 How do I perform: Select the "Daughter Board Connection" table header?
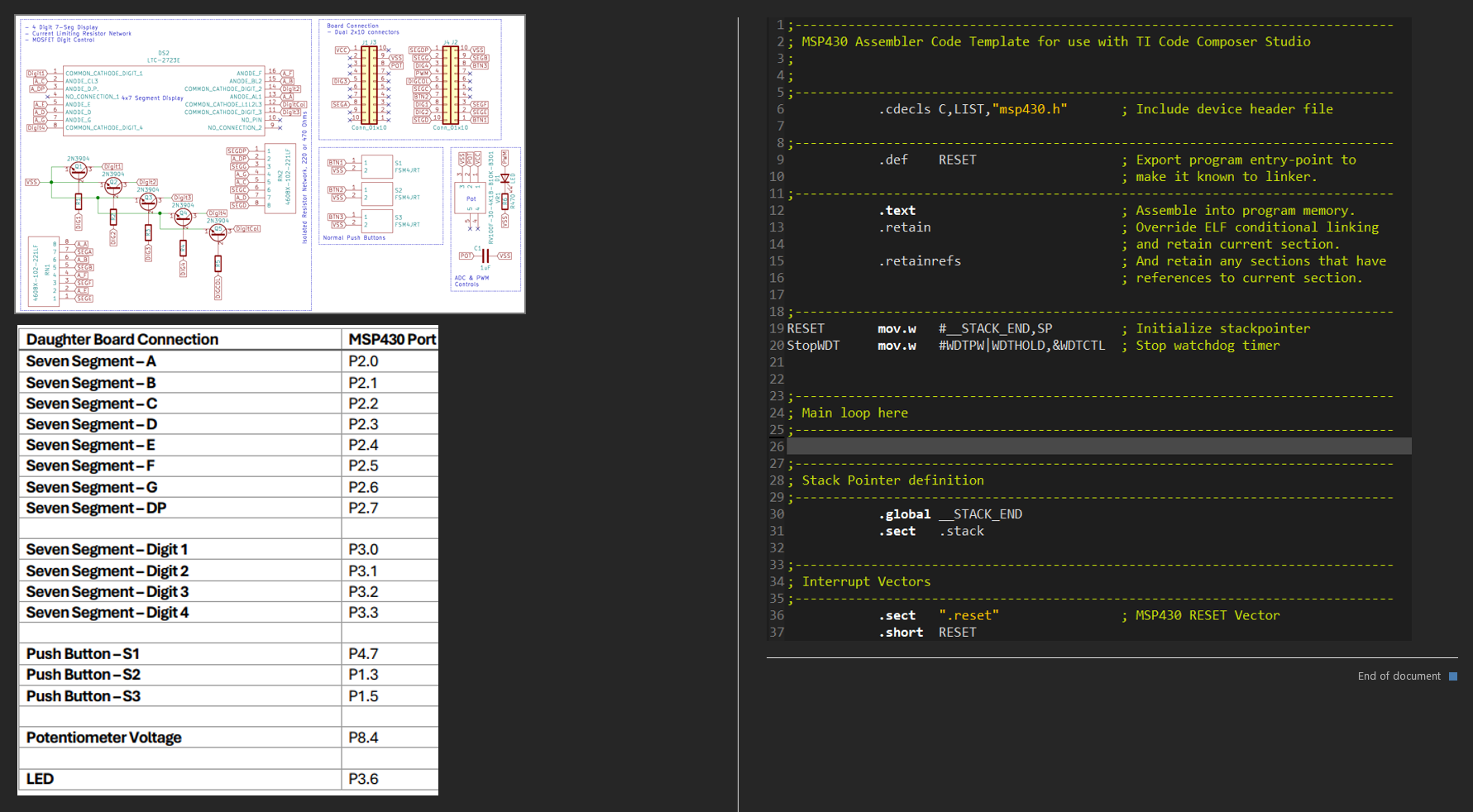point(122,340)
